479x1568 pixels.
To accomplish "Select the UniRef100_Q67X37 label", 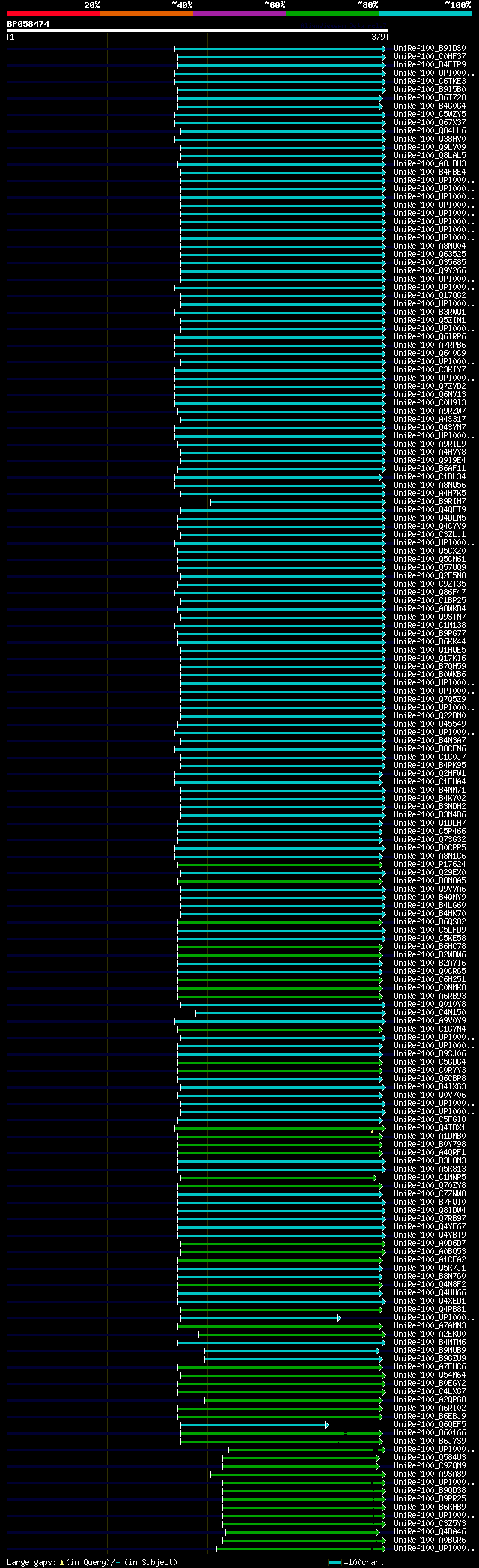I will [x=430, y=122].
